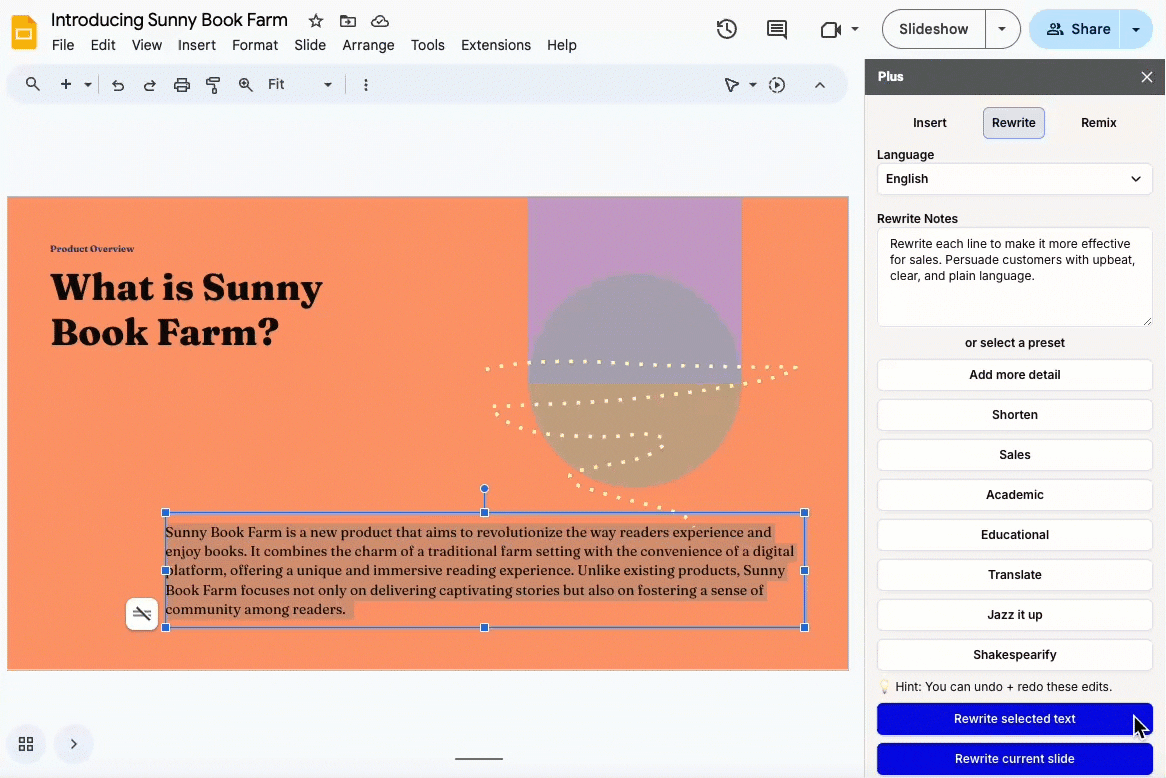Open more toolbar options
This screenshot has height=778, width=1166.
click(365, 85)
